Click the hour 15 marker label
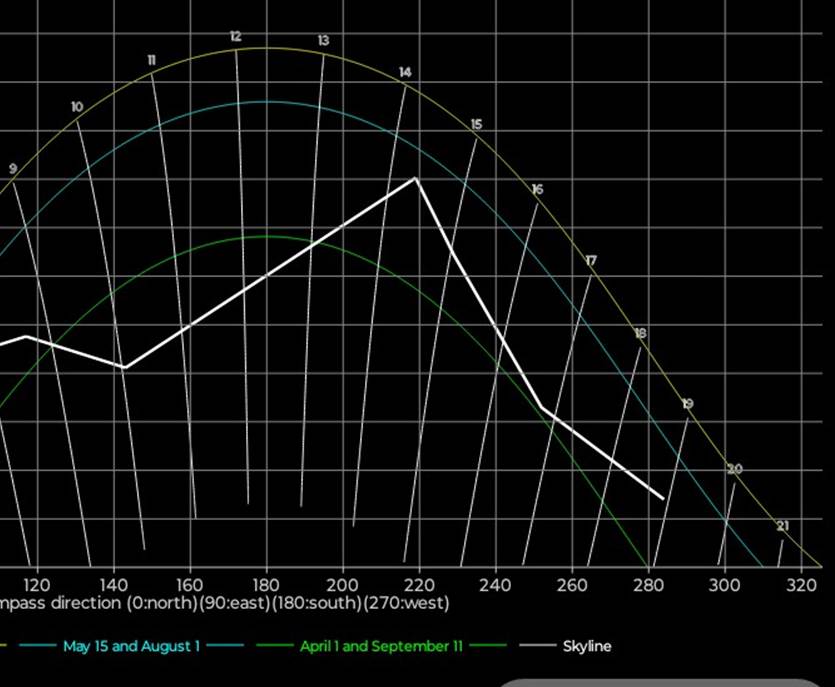The height and width of the screenshot is (687, 835). point(476,124)
